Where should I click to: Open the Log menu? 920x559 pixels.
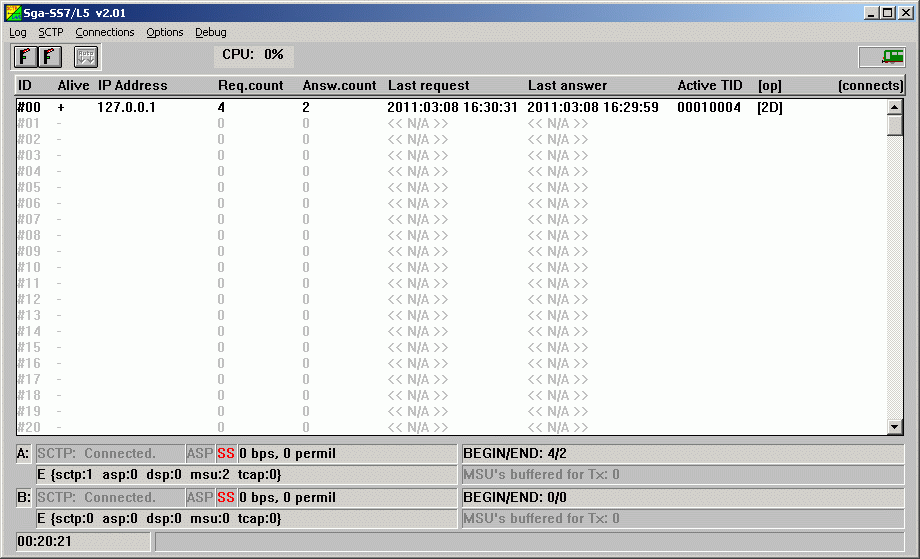pyautogui.click(x=18, y=32)
